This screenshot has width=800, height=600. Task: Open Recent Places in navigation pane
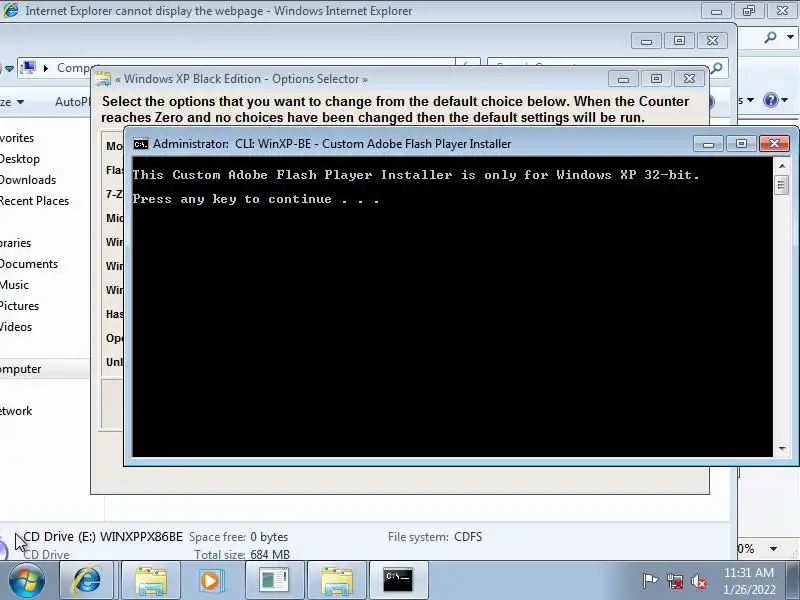pos(34,201)
